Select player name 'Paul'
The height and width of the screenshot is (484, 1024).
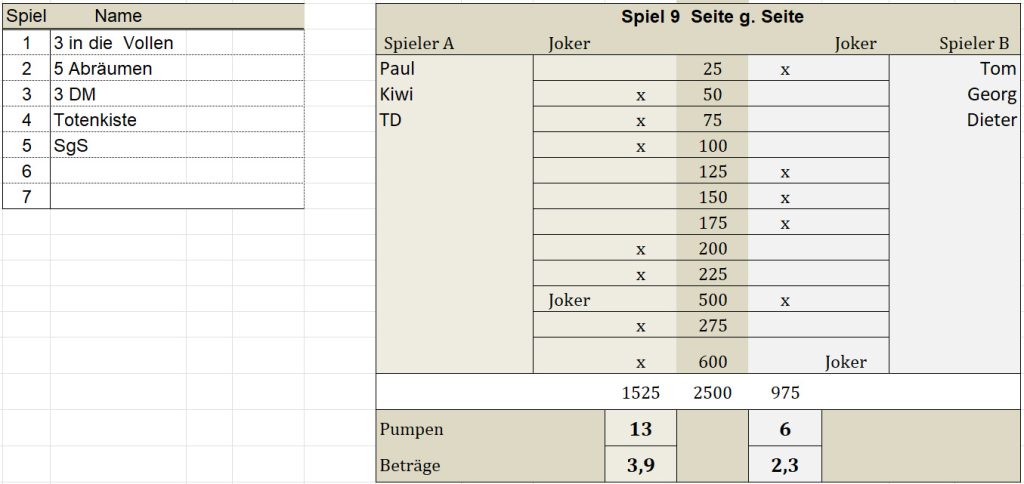[397, 69]
